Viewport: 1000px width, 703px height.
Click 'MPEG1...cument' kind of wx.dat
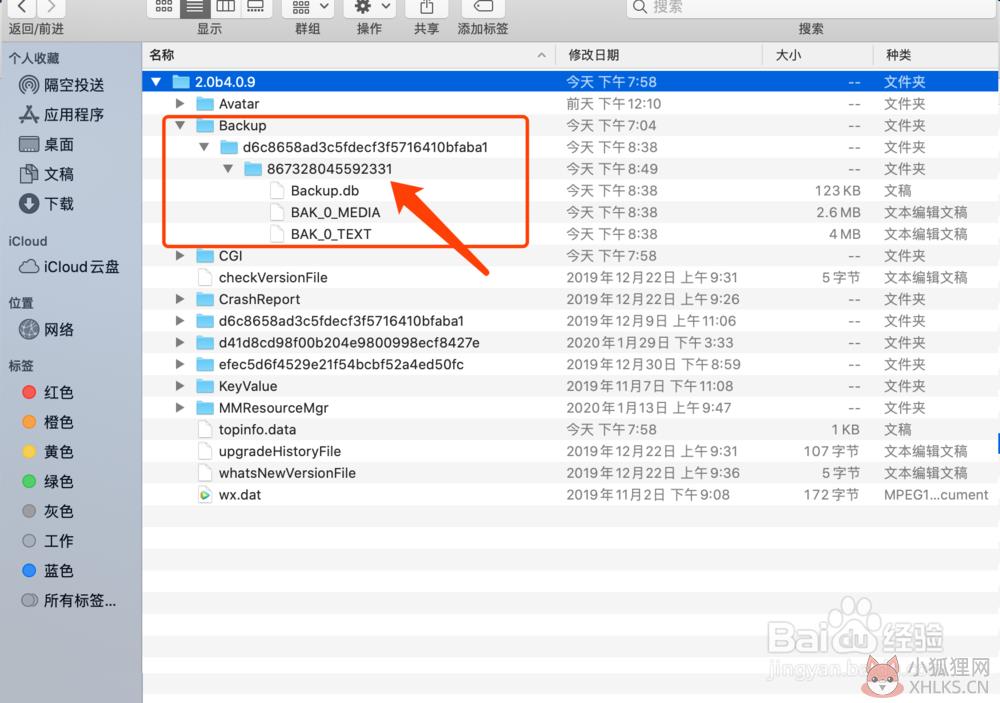click(936, 494)
